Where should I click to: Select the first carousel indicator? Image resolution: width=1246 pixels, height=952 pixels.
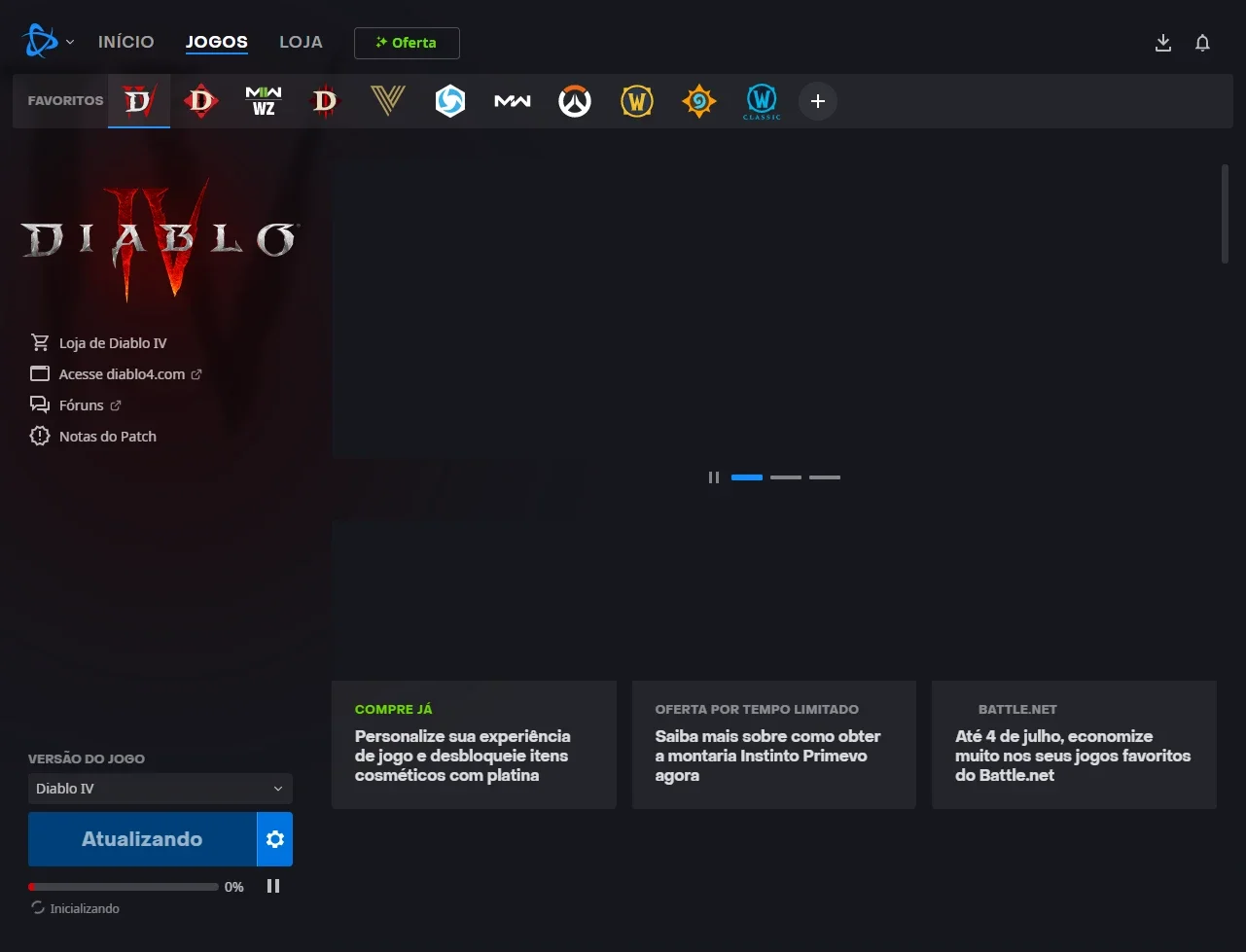[747, 477]
